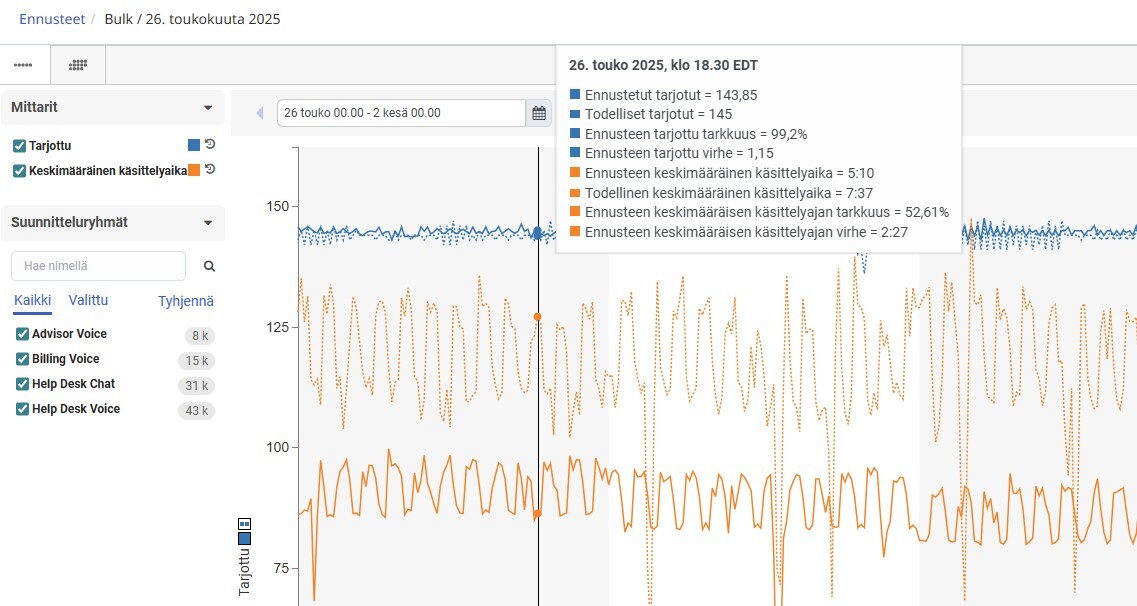
Task: Click the search magnifier icon
Action: coord(209,266)
